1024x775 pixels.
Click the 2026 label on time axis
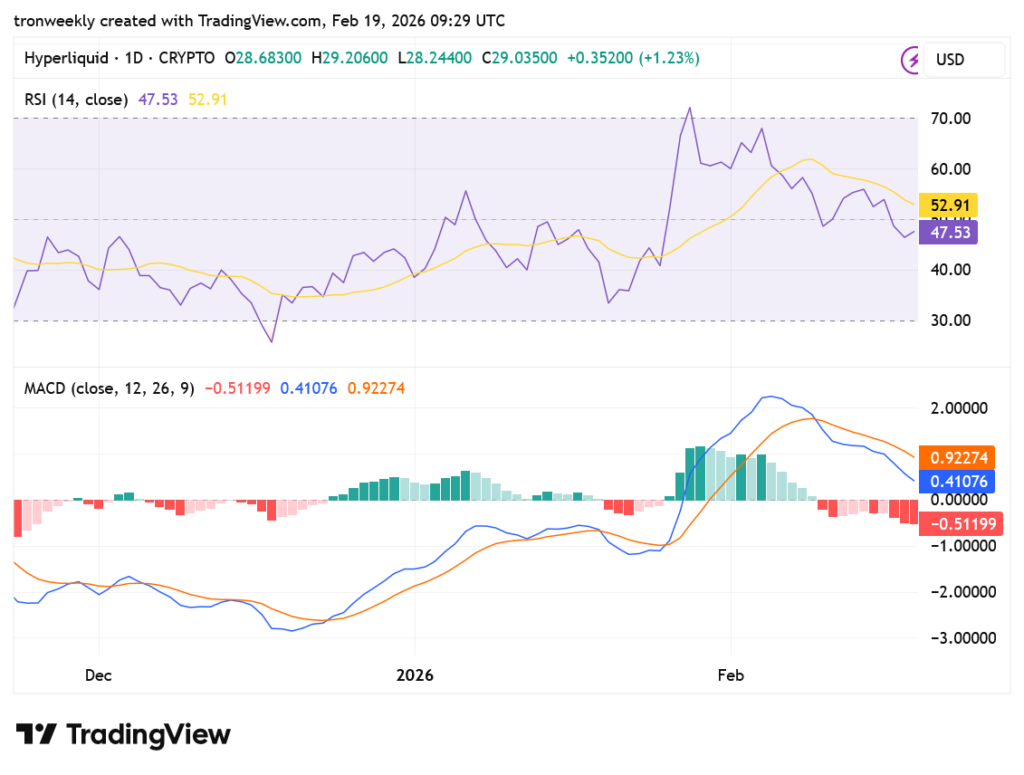[415, 675]
